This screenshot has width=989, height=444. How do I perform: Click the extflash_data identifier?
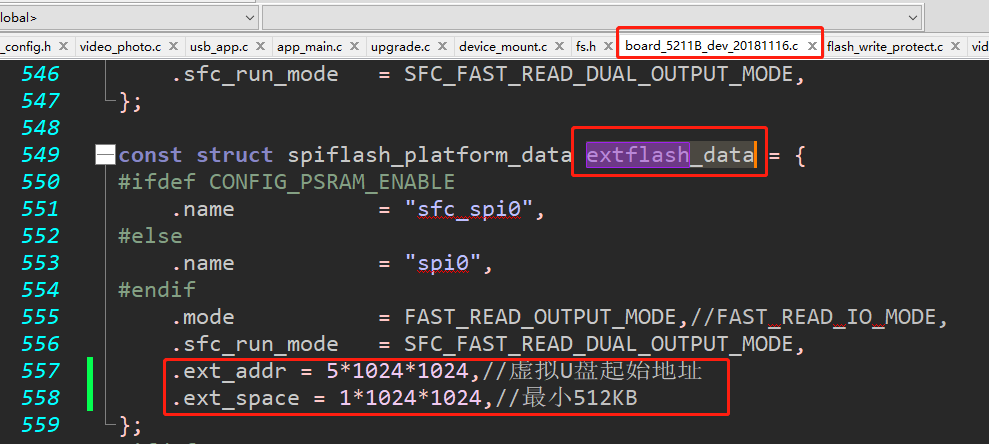670,155
